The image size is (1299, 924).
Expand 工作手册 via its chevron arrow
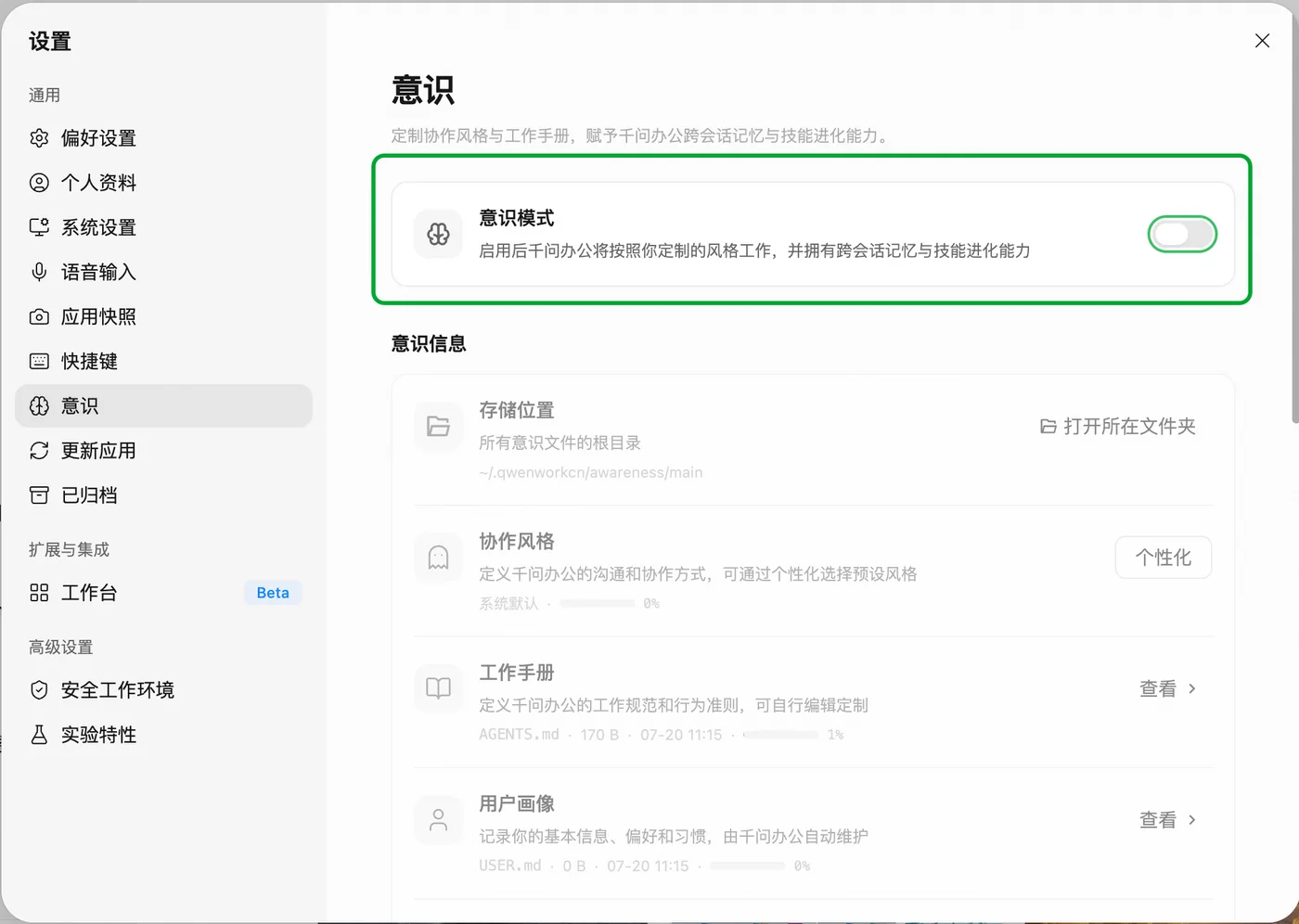tap(1192, 688)
